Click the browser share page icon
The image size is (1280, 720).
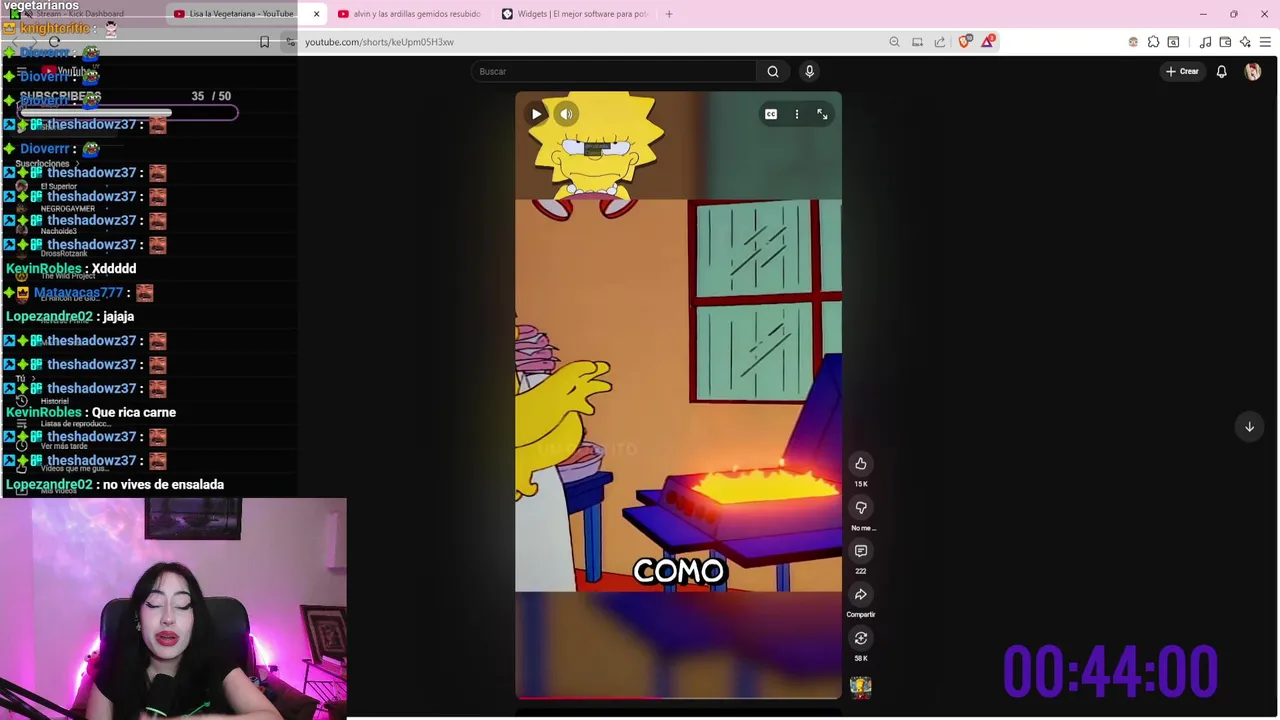click(x=940, y=42)
